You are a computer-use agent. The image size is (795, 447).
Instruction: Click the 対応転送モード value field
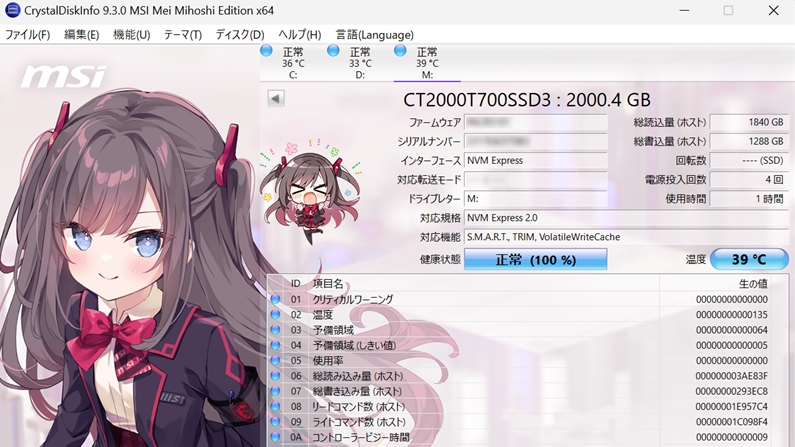pos(535,180)
